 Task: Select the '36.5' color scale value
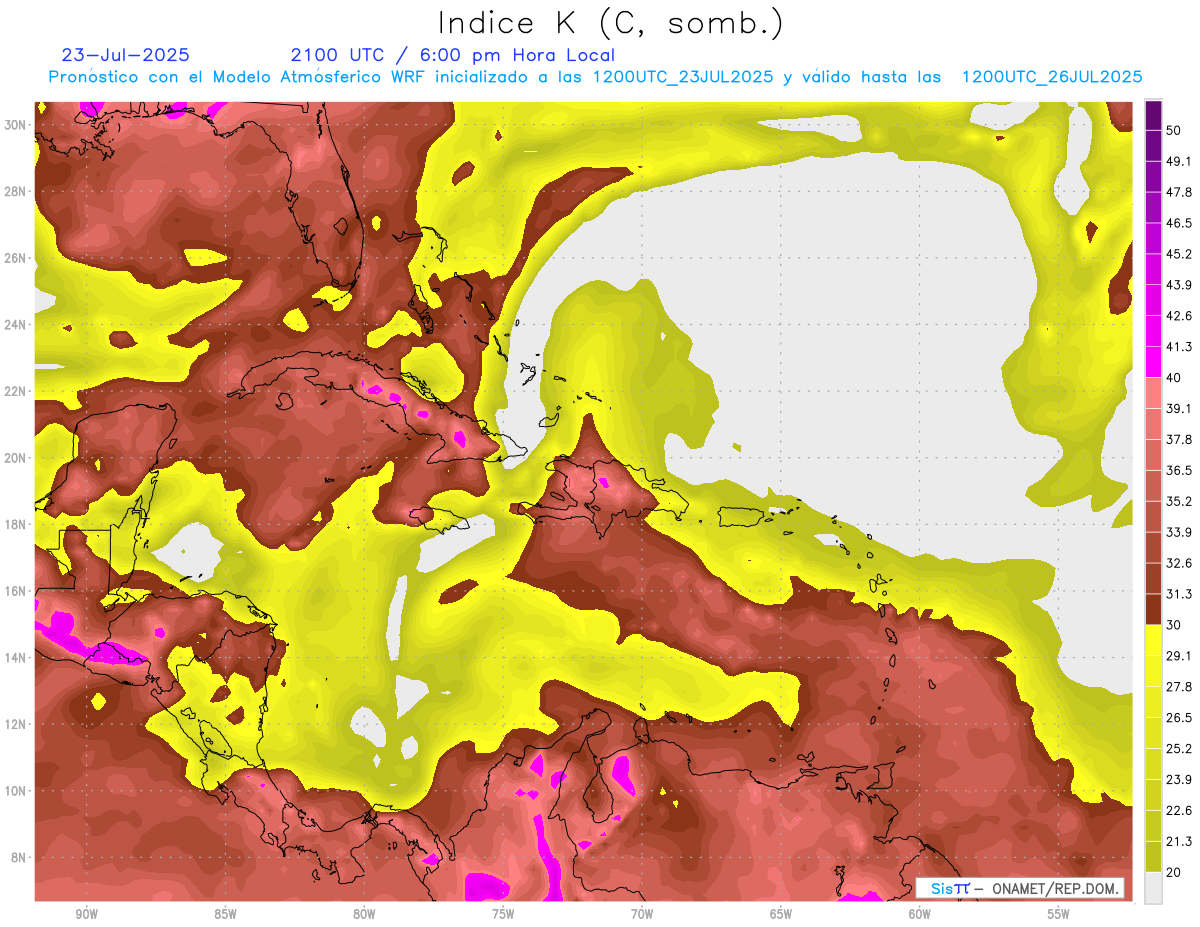1178,470
